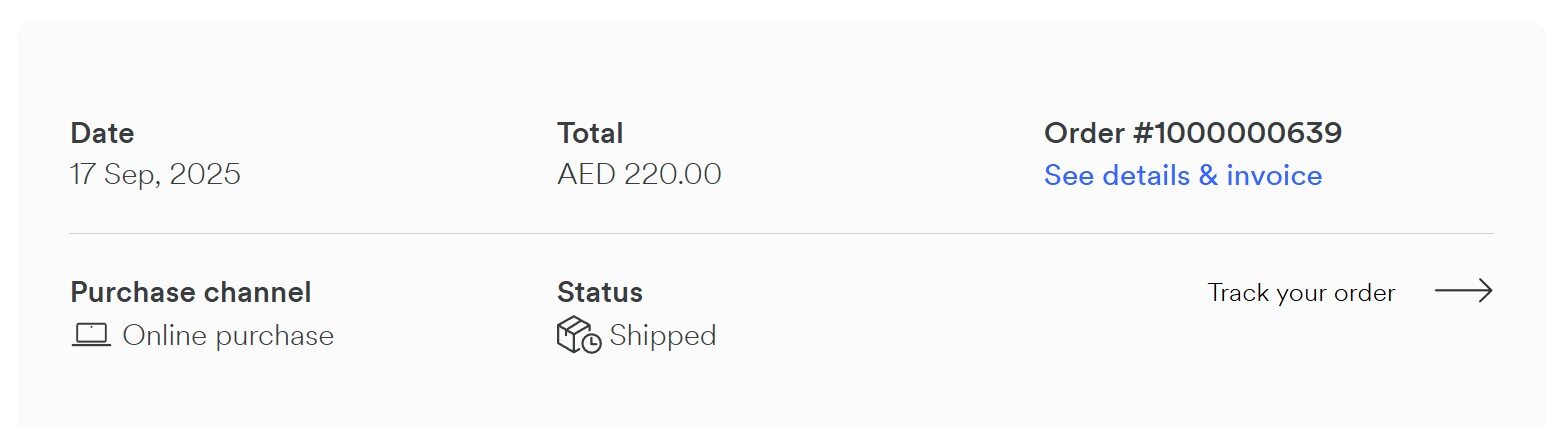This screenshot has height=426, width=1566.
Task: Click the shipped package box icon
Action: (x=573, y=333)
